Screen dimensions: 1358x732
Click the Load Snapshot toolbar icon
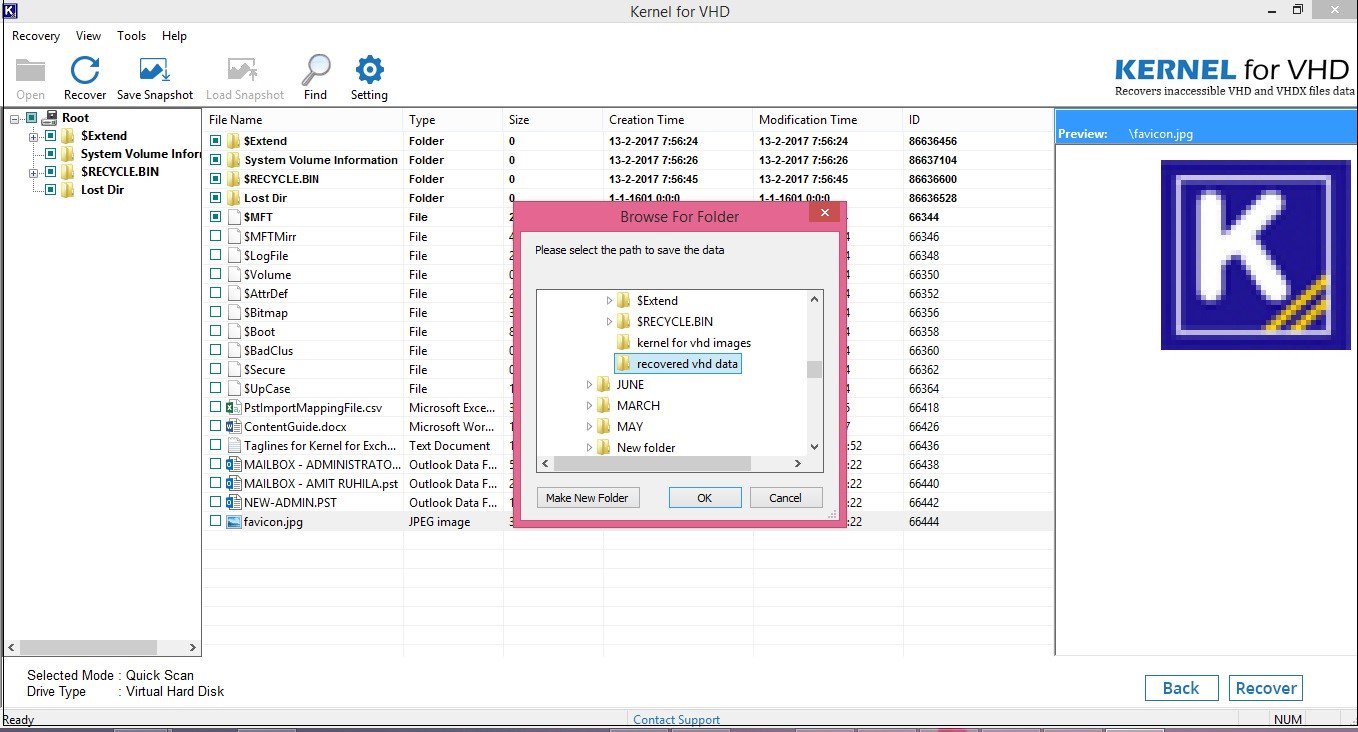pos(245,71)
